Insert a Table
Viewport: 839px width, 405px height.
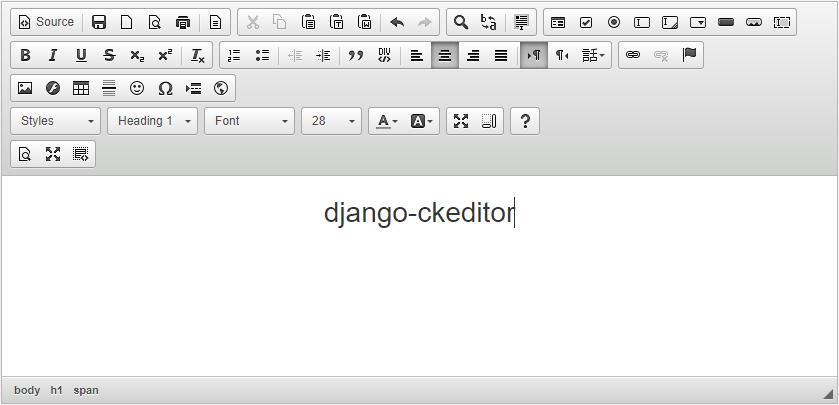[81, 88]
